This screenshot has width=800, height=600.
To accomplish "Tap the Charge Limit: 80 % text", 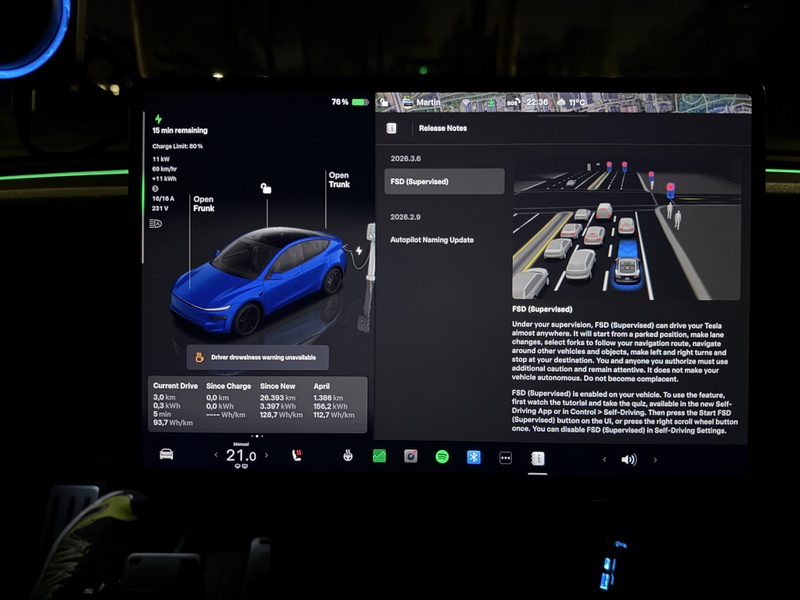I will 178,146.
